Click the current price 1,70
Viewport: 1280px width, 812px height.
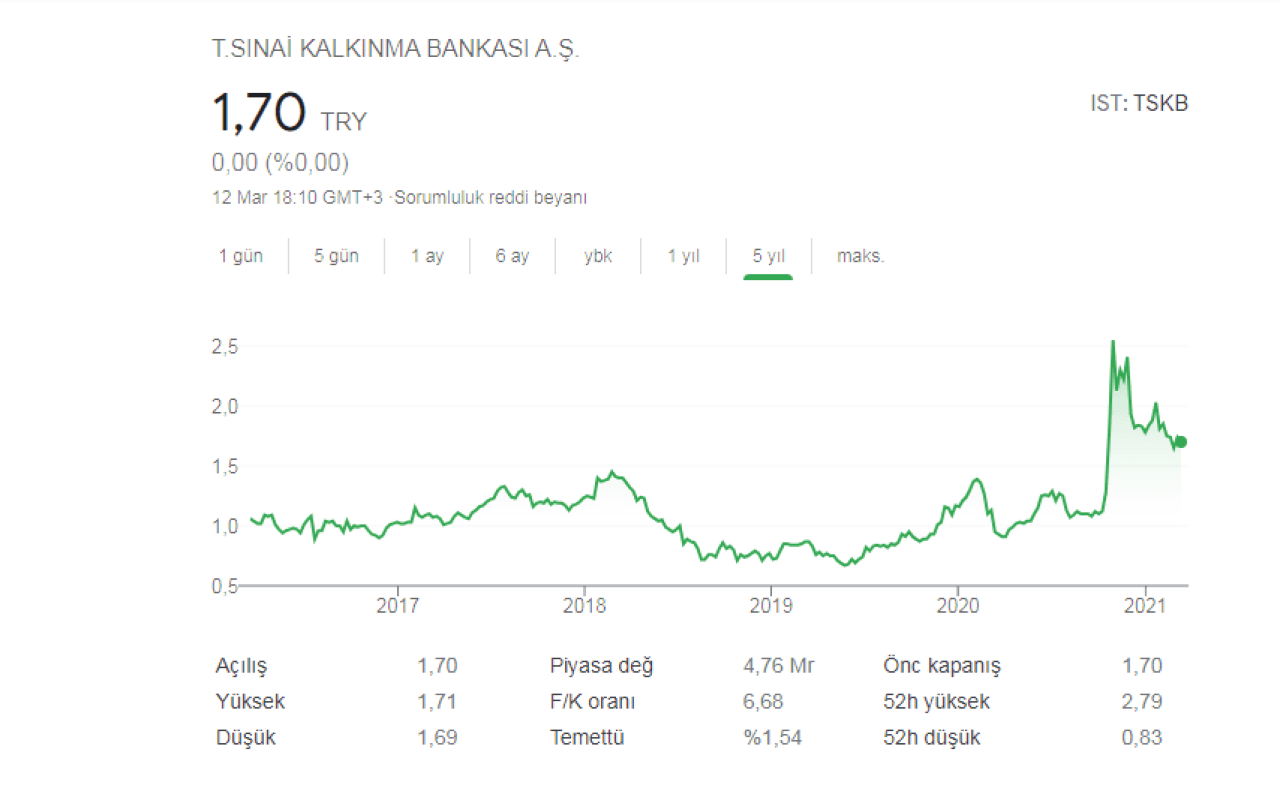point(258,112)
